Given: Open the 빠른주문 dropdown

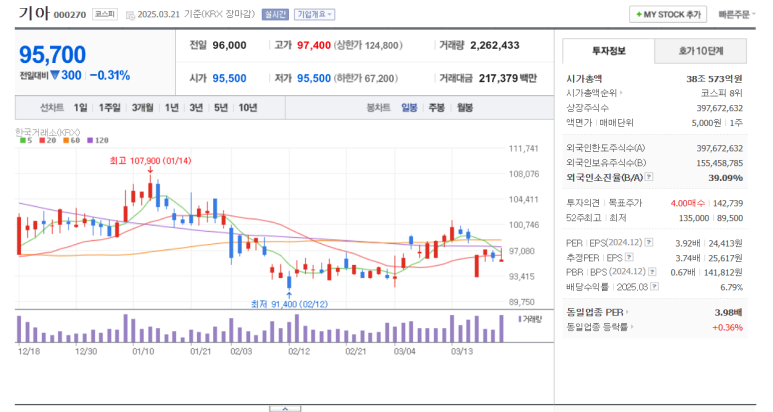Looking at the screenshot, I should [x=737, y=14].
